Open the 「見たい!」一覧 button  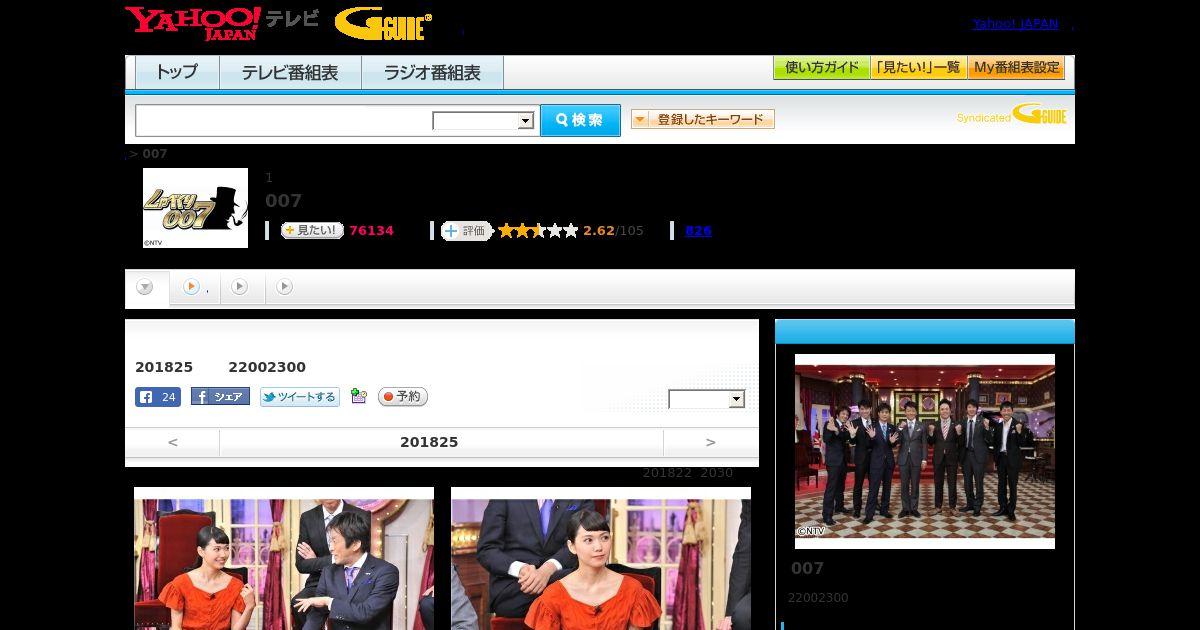pos(918,68)
